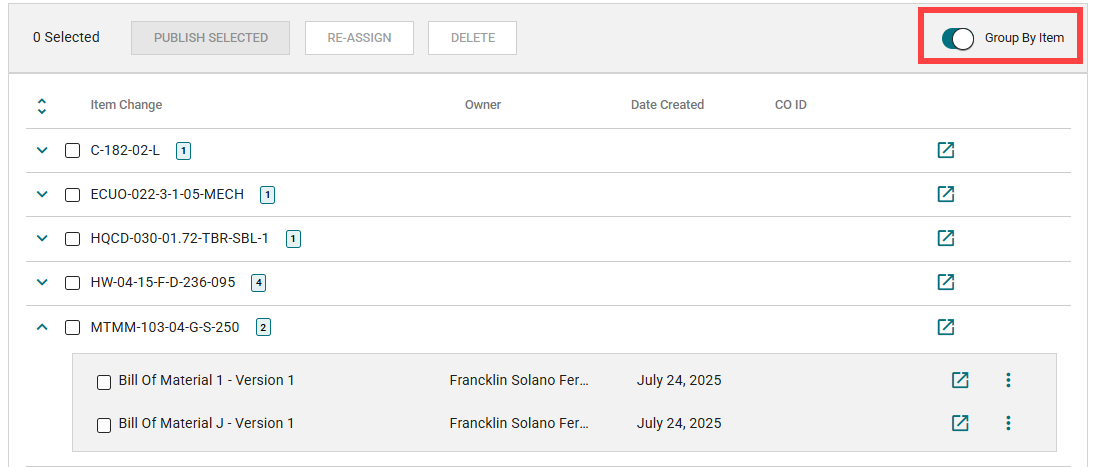Screen dimensions: 1101x467
Task: Click the Delete button
Action: pyautogui.click(x=472, y=38)
